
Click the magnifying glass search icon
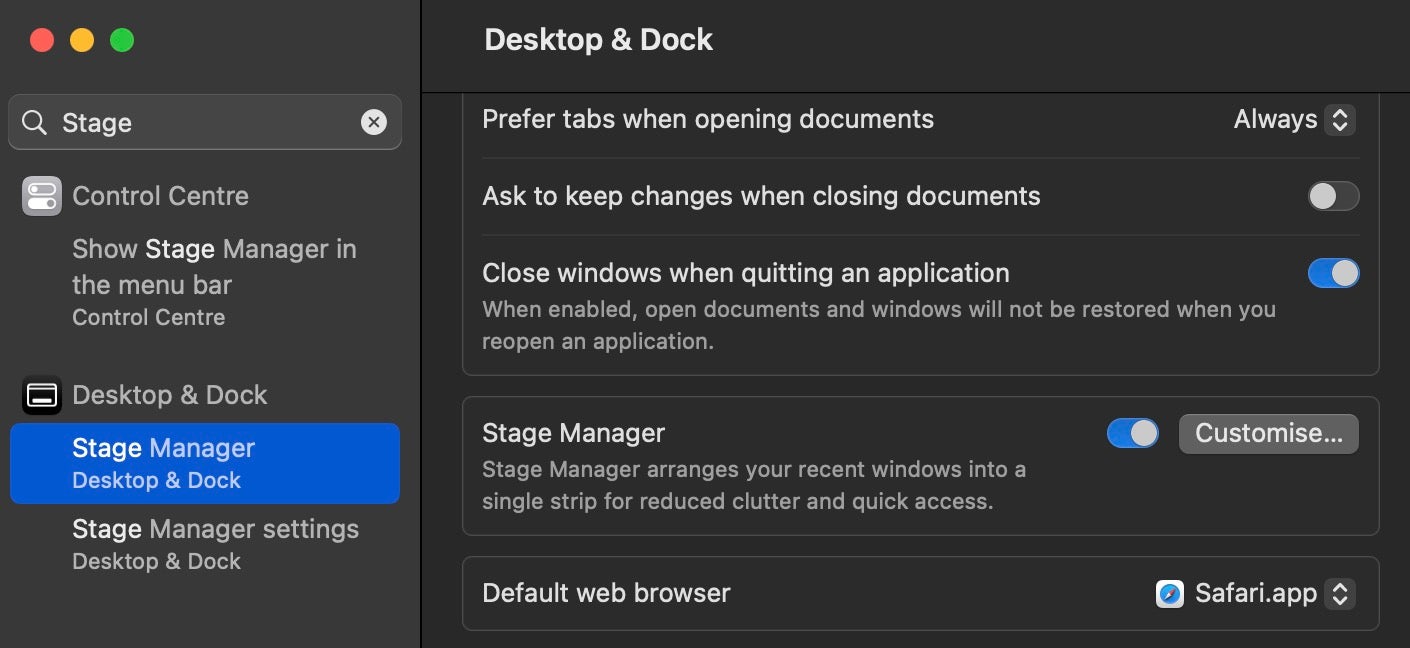click(35, 122)
